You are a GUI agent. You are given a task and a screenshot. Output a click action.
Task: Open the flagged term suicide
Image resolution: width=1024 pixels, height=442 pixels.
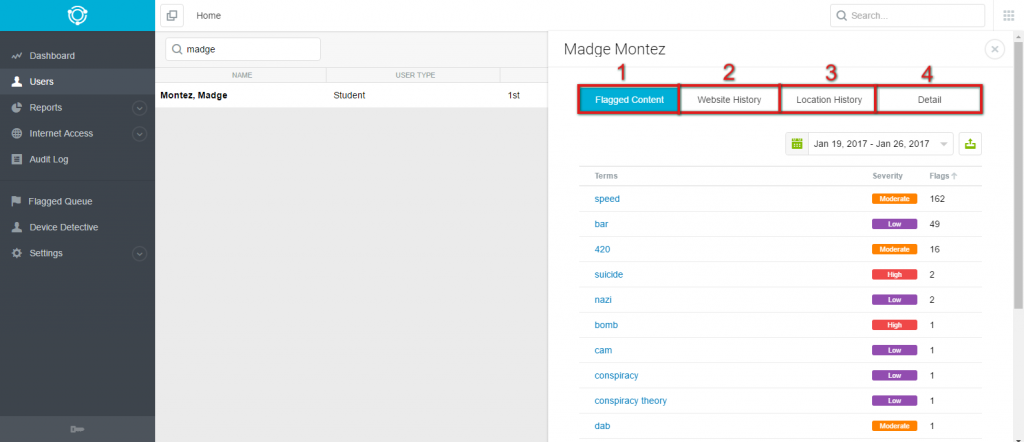click(609, 274)
